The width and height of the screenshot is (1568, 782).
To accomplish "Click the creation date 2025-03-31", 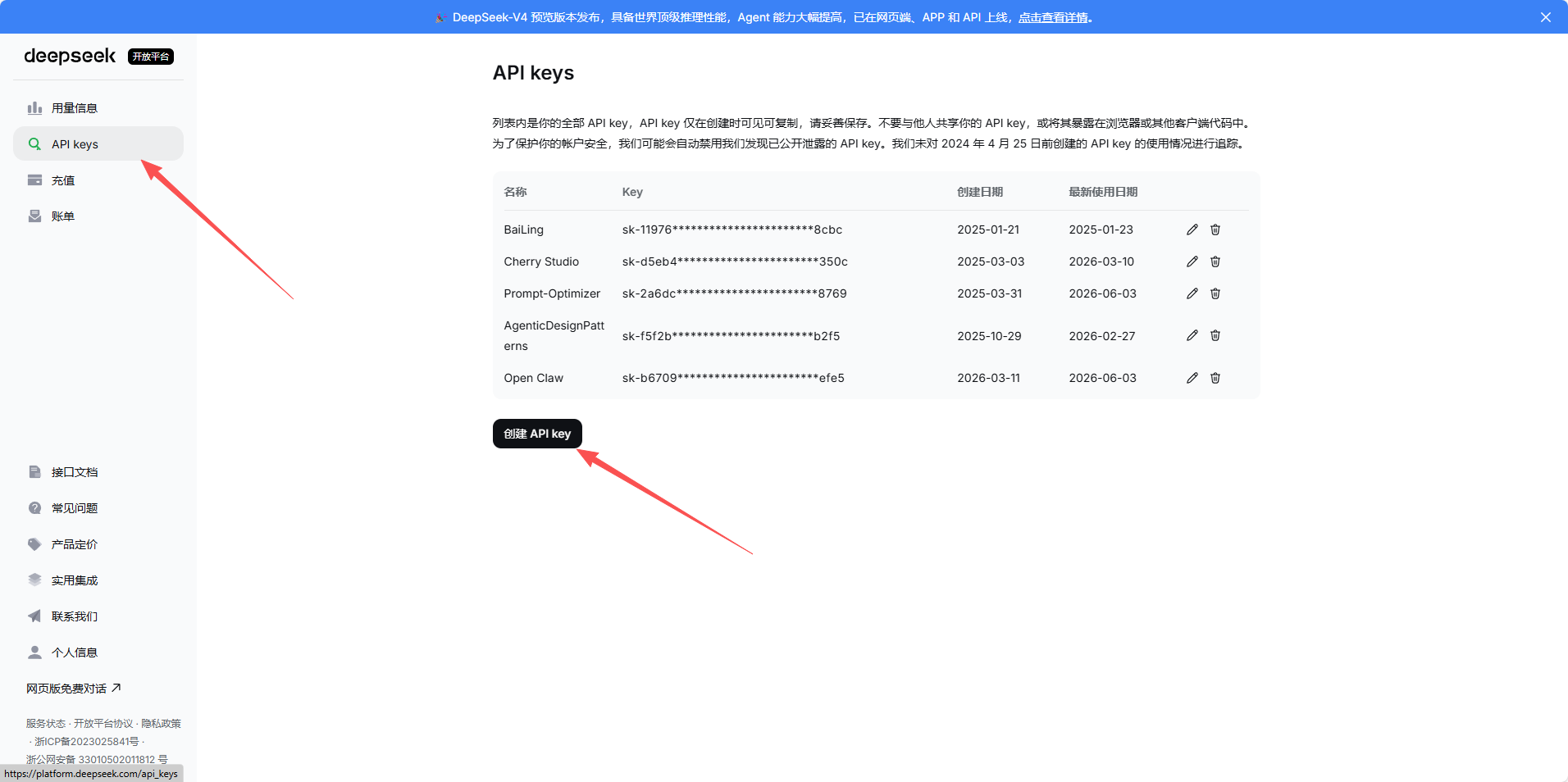I will pos(990,293).
